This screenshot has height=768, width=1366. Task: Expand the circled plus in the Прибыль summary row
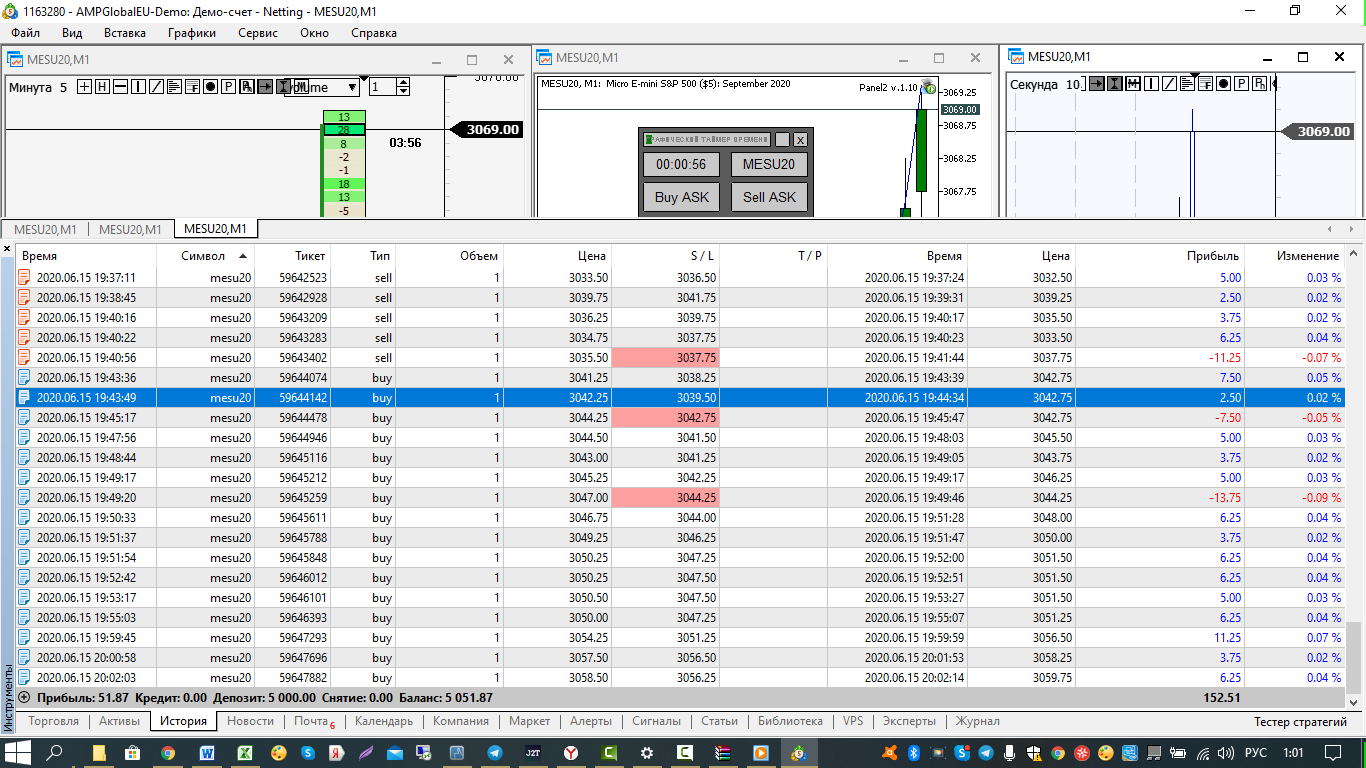24,697
